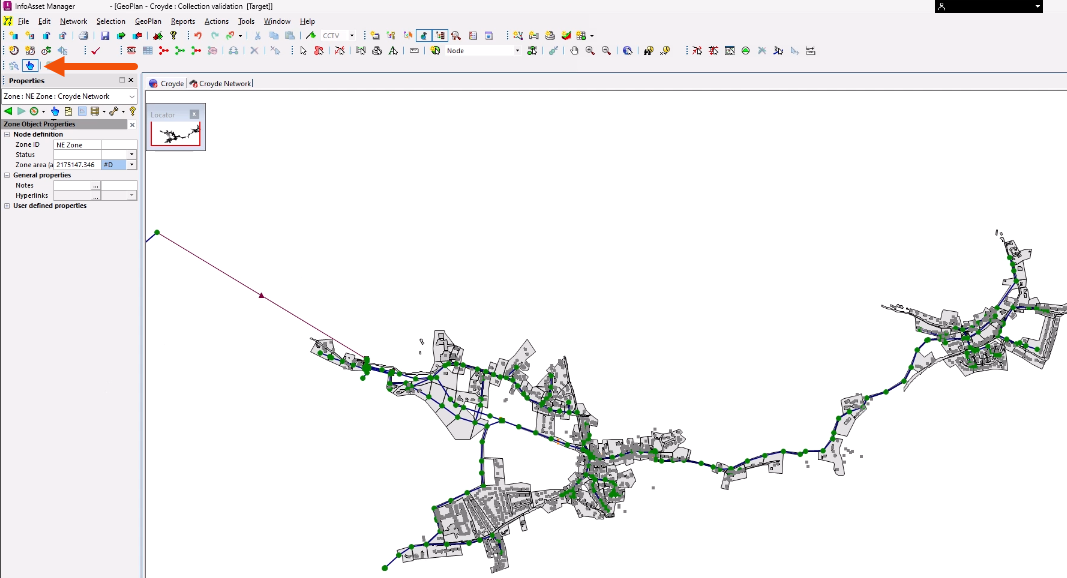Select the Zoom In magnifier tool
The image size is (1067, 578).
pos(590,50)
